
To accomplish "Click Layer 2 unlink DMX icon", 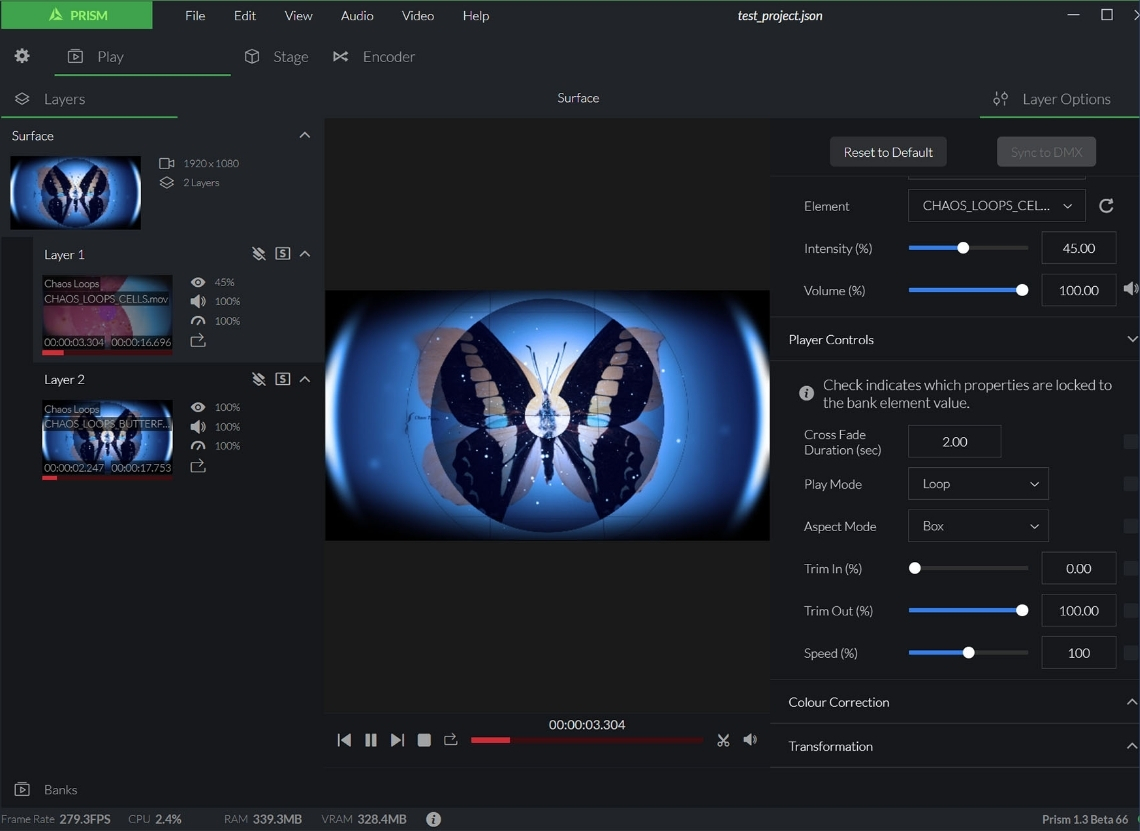I will tap(259, 379).
